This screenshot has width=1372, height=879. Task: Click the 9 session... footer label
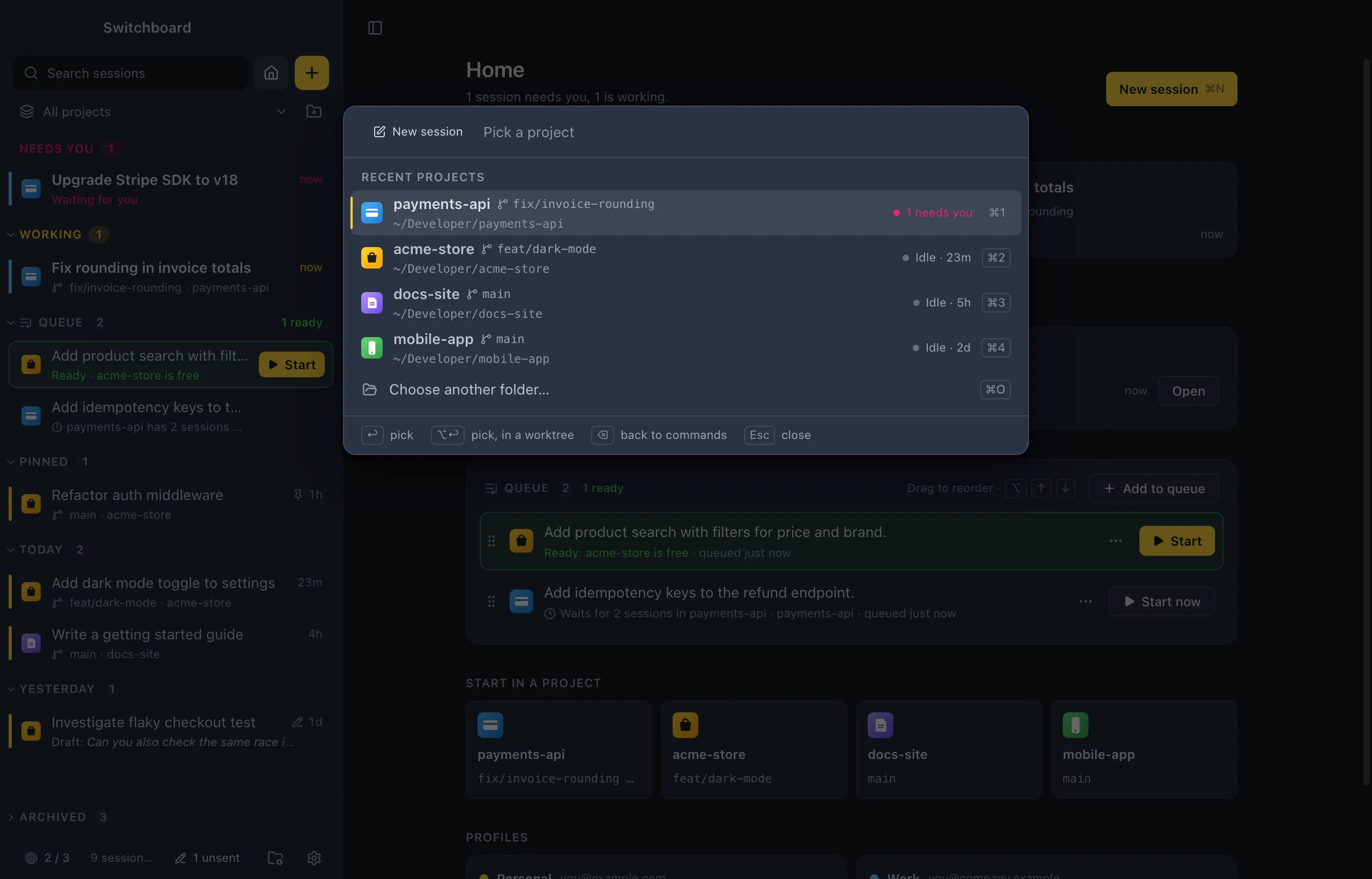pyautogui.click(x=122, y=858)
